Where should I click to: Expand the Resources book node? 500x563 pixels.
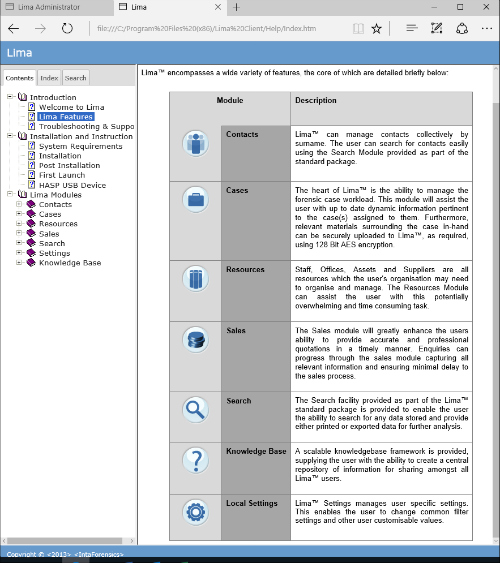(x=19, y=223)
